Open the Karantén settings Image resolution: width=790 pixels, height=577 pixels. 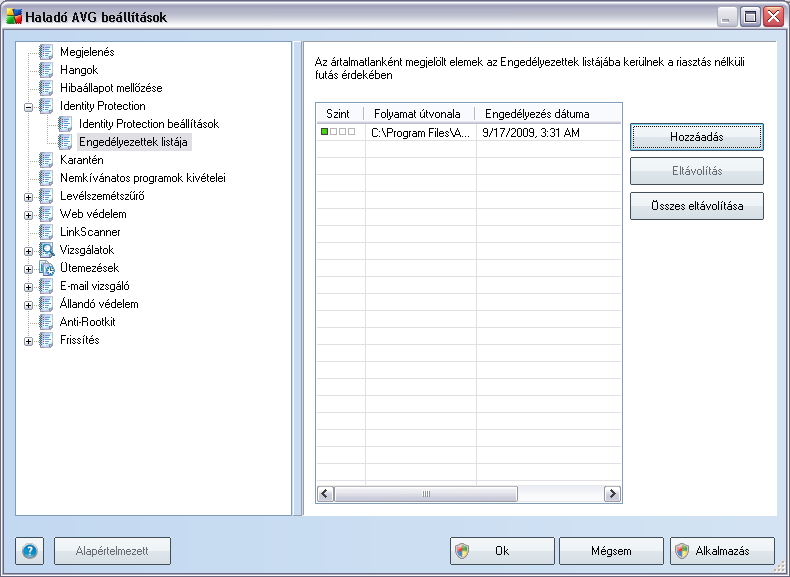(x=82, y=160)
